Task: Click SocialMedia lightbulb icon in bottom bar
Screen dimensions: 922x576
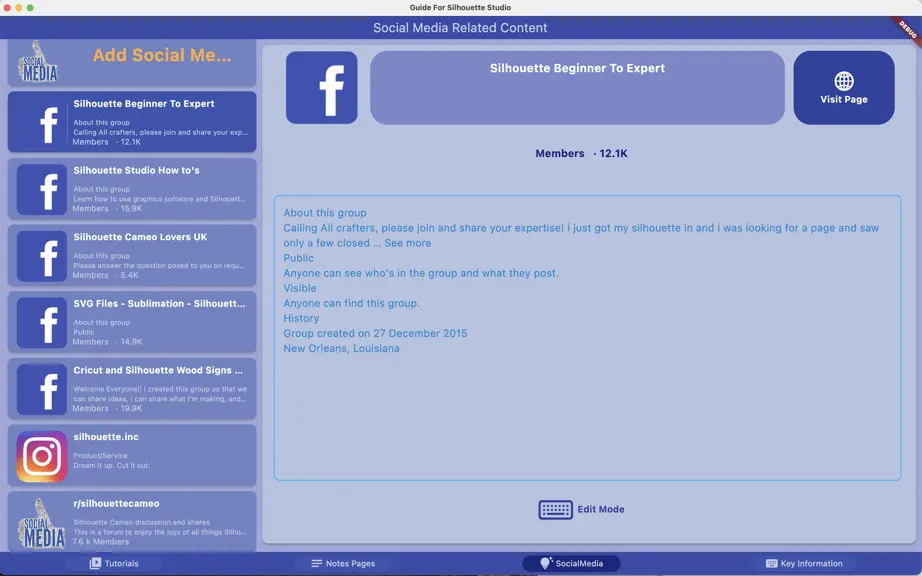Action: pyautogui.click(x=546, y=563)
